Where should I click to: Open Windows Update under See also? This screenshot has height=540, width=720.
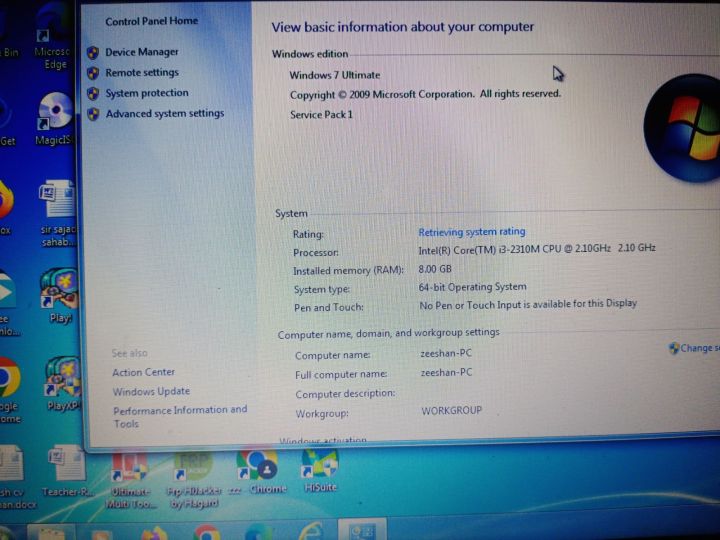(x=151, y=391)
